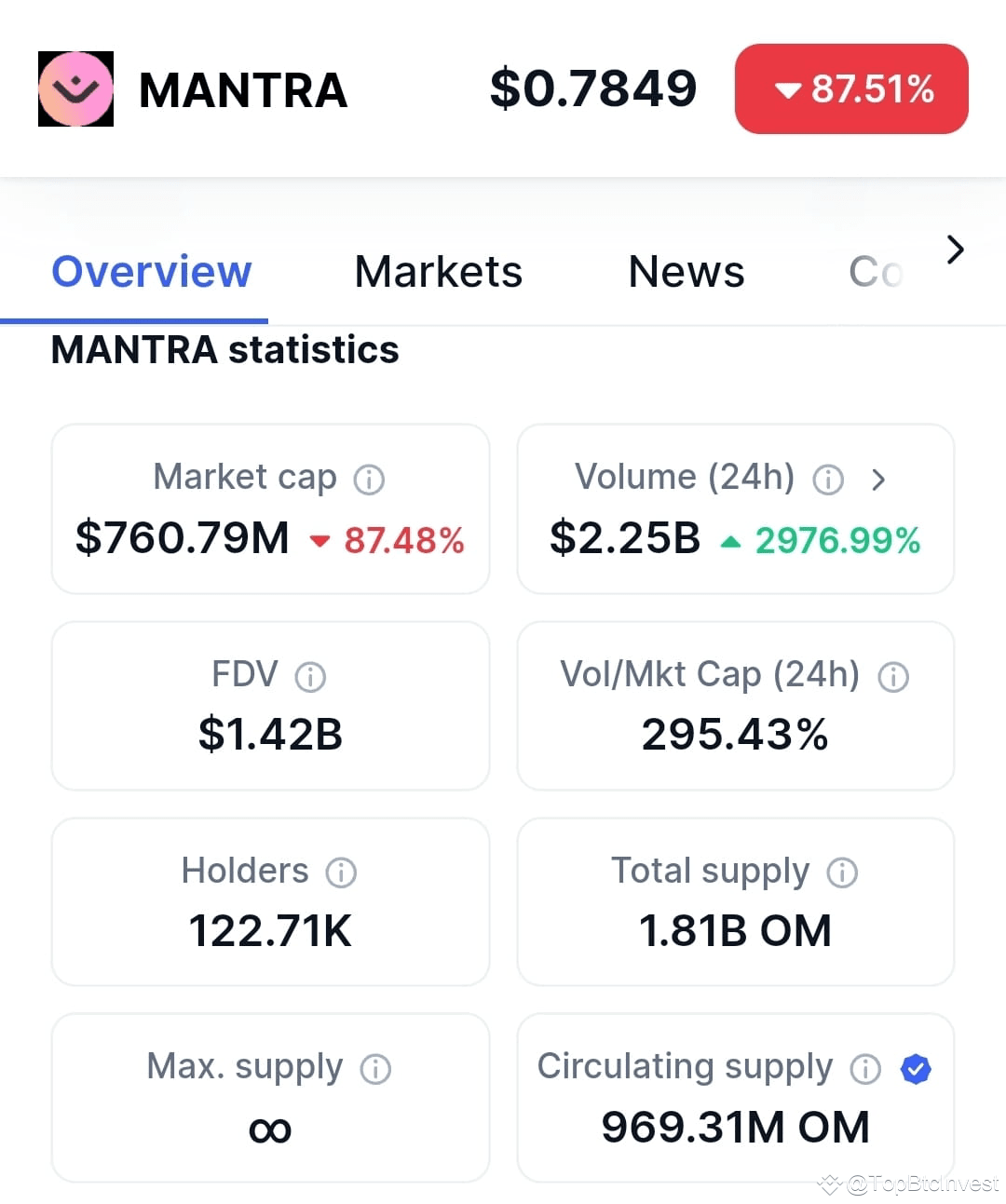View the Volume (24h) info icon

pyautogui.click(x=828, y=479)
